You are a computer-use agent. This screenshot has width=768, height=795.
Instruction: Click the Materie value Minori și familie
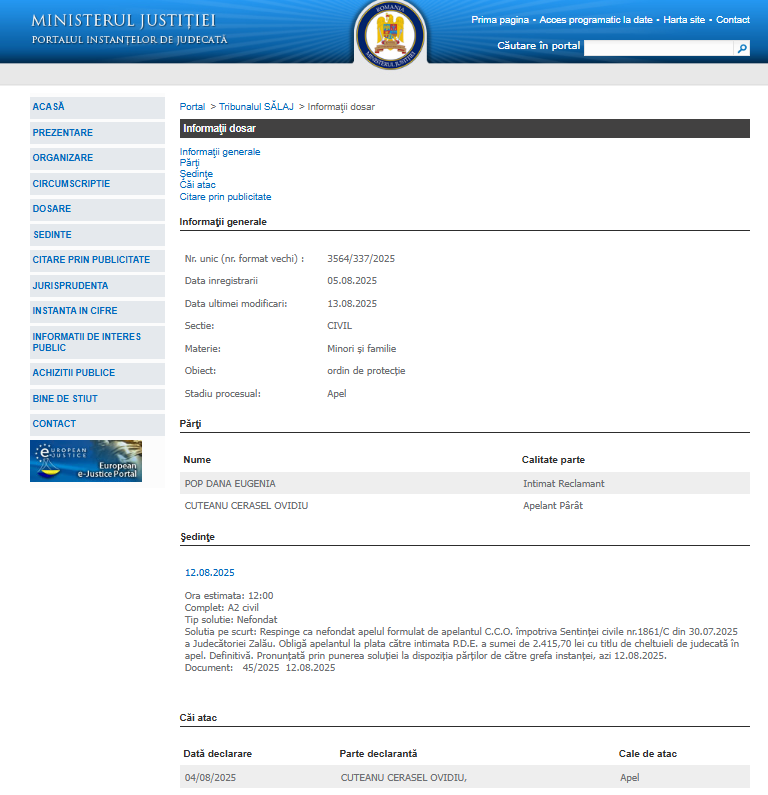coord(361,349)
